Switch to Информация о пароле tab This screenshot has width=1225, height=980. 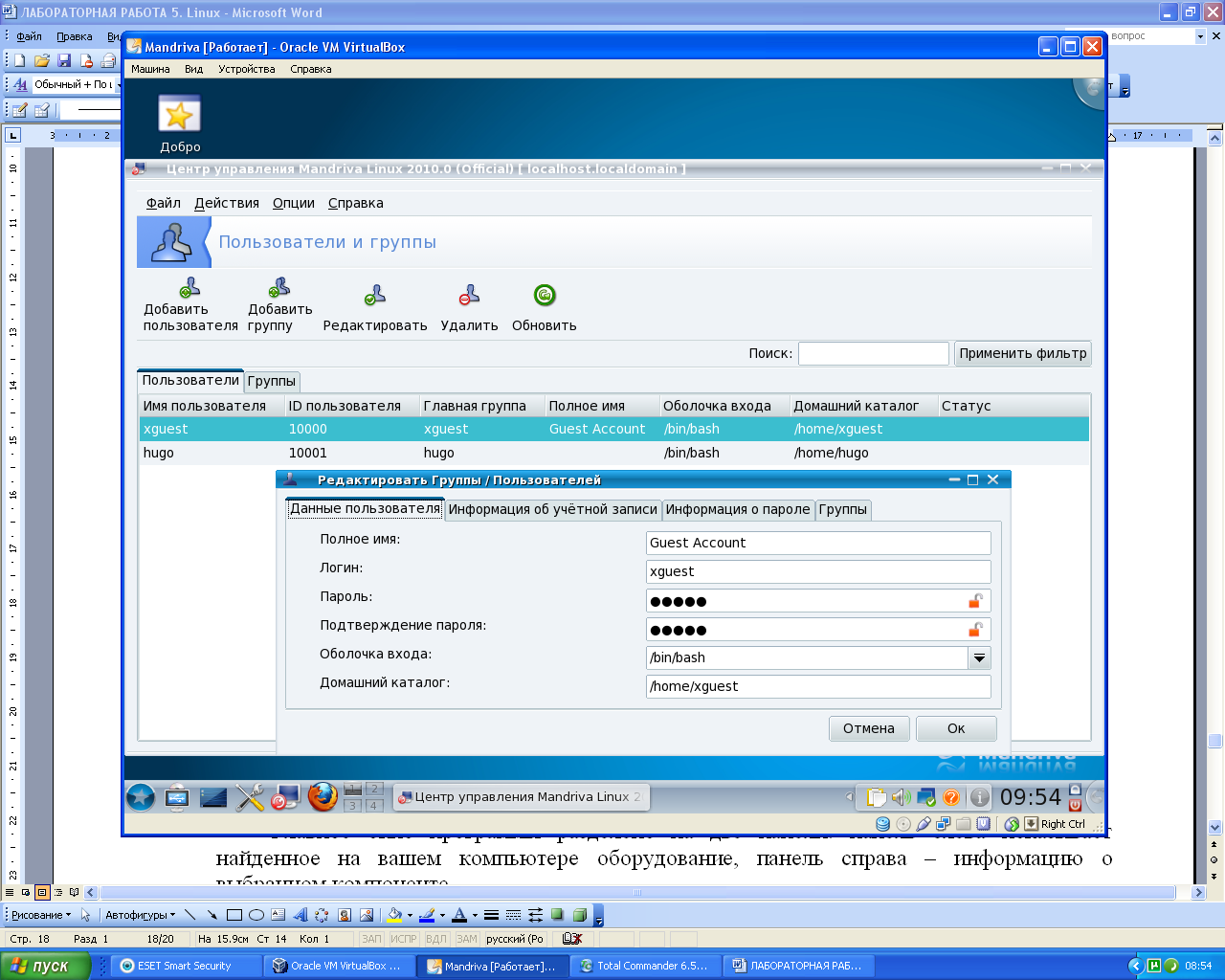pos(738,509)
